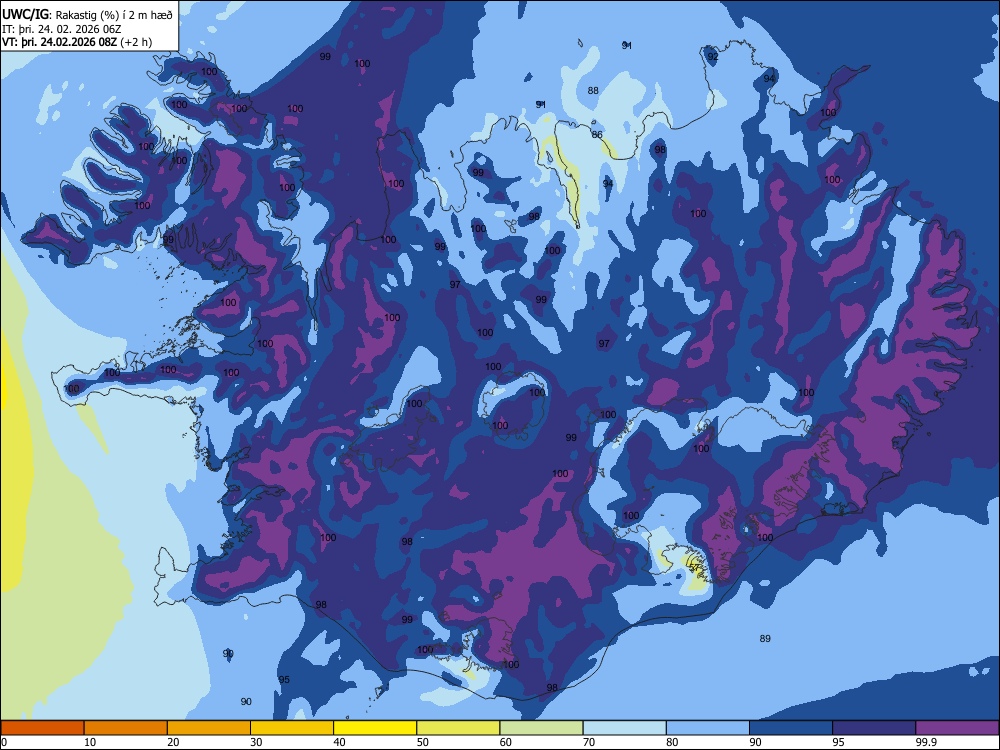Click the legend tick label 20
The width and height of the screenshot is (1000, 750).
pyautogui.click(x=173, y=742)
